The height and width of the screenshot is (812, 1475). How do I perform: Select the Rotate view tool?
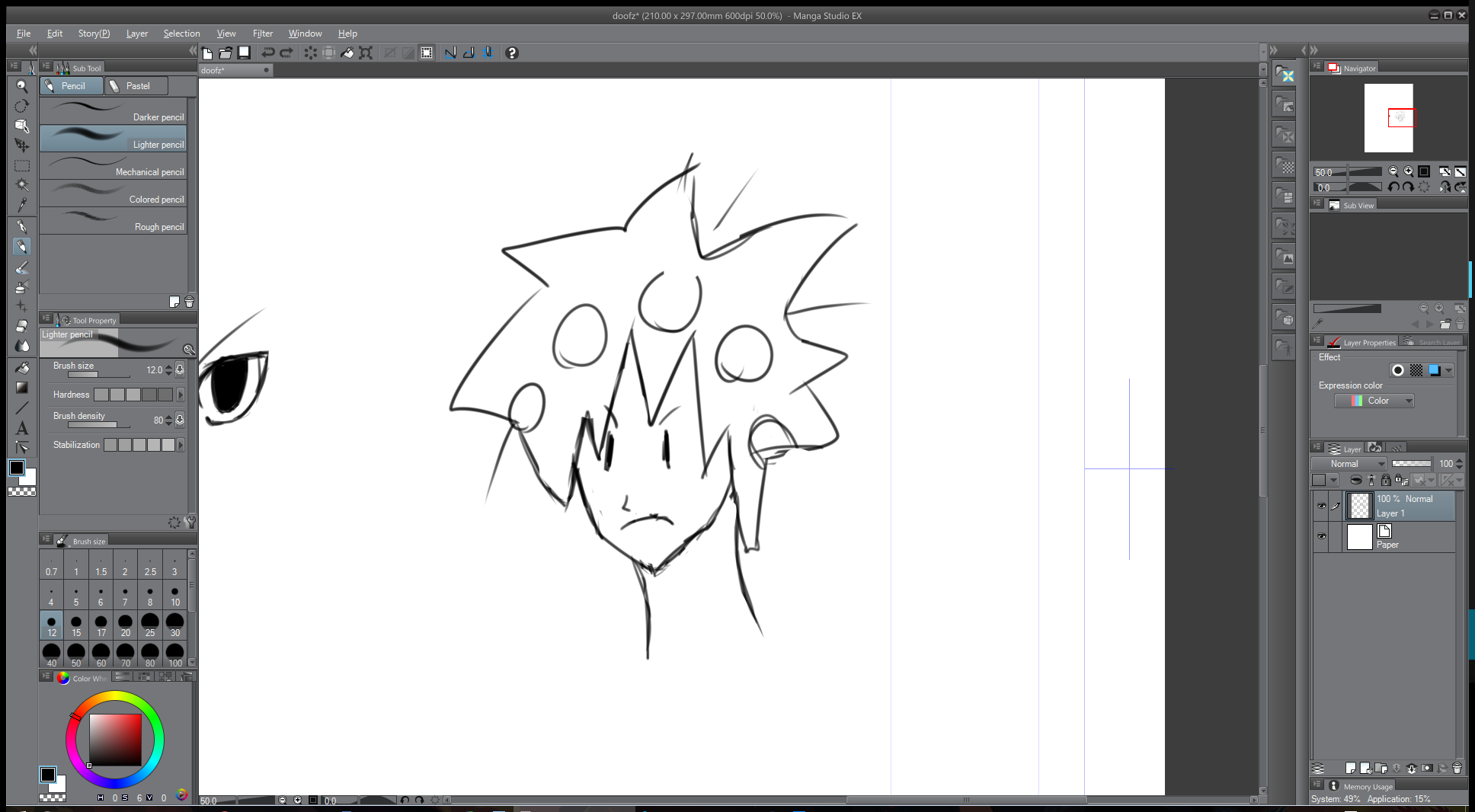tap(22, 106)
